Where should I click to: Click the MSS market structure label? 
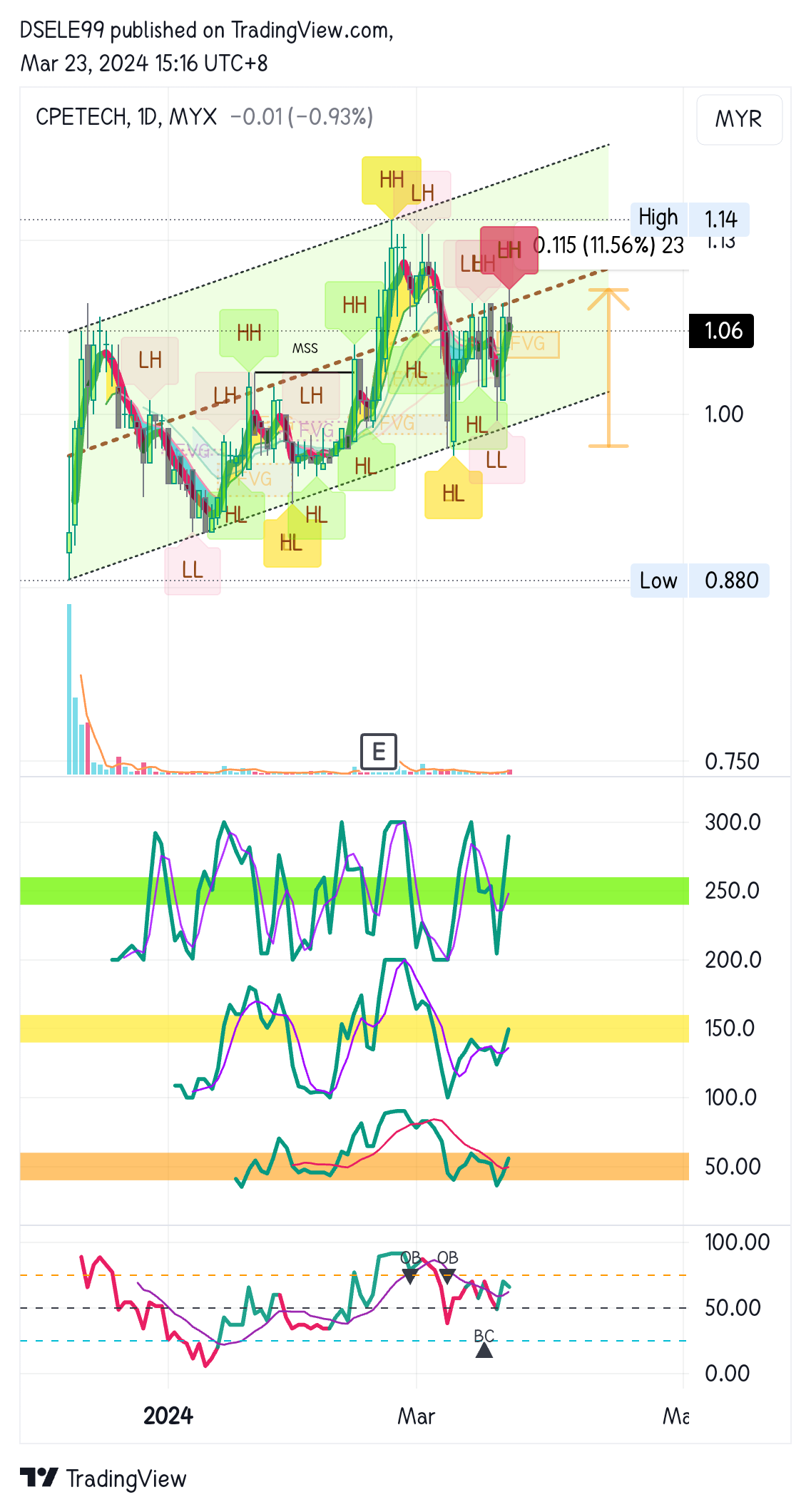click(x=305, y=349)
